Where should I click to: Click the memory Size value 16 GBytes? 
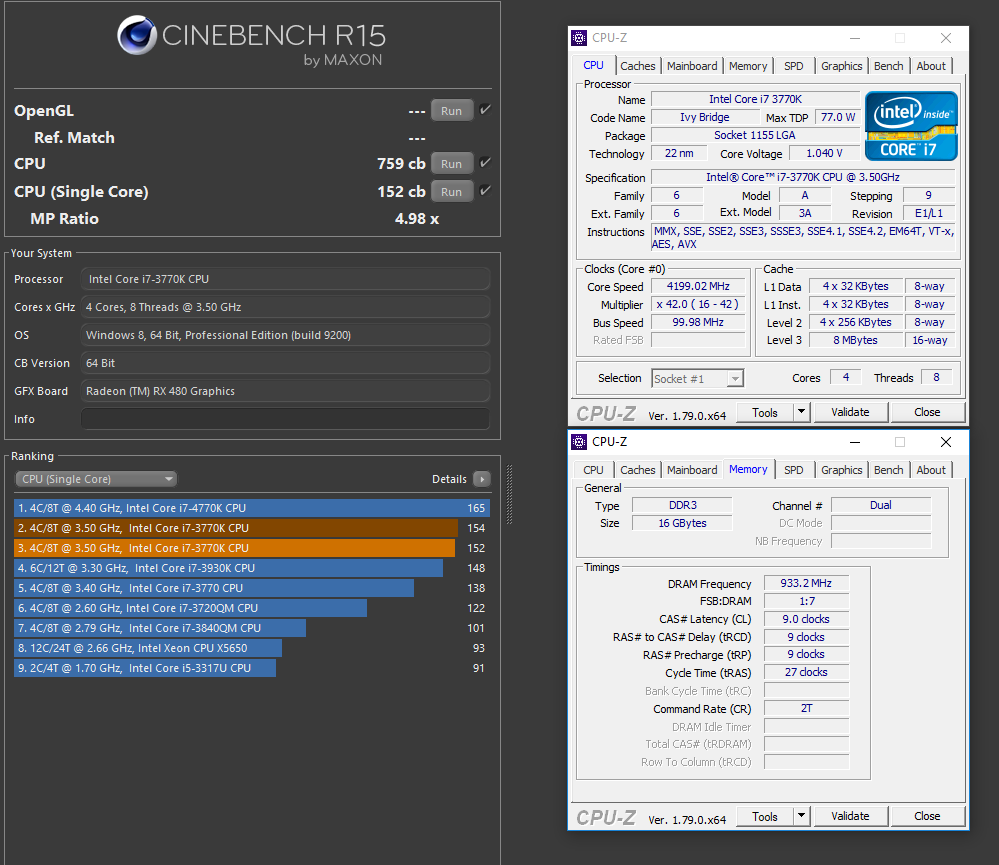(x=682, y=524)
